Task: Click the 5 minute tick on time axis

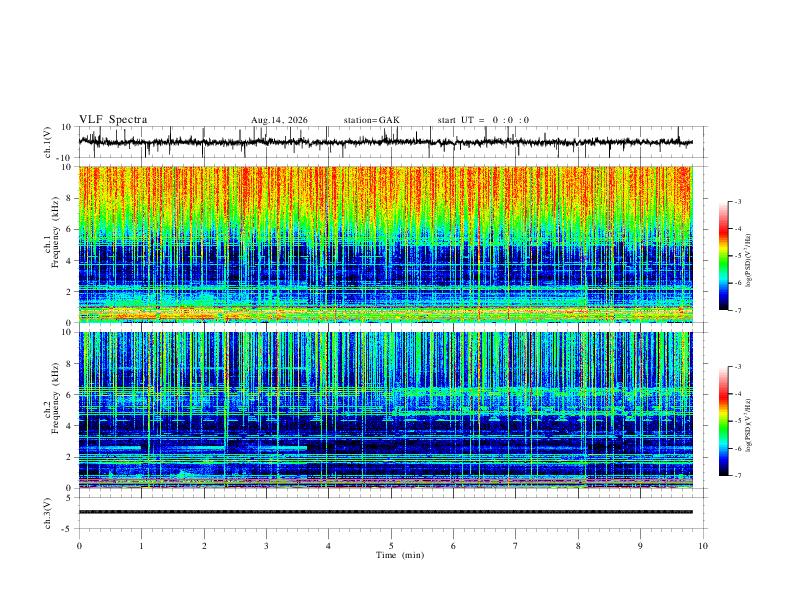Action: click(x=391, y=546)
